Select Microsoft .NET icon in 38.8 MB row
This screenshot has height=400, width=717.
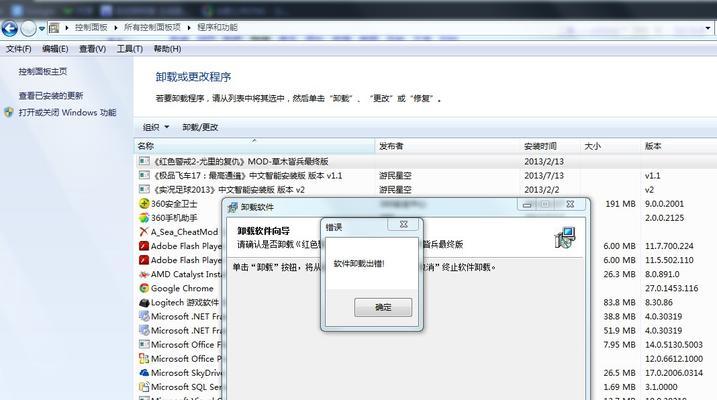[x=144, y=316]
